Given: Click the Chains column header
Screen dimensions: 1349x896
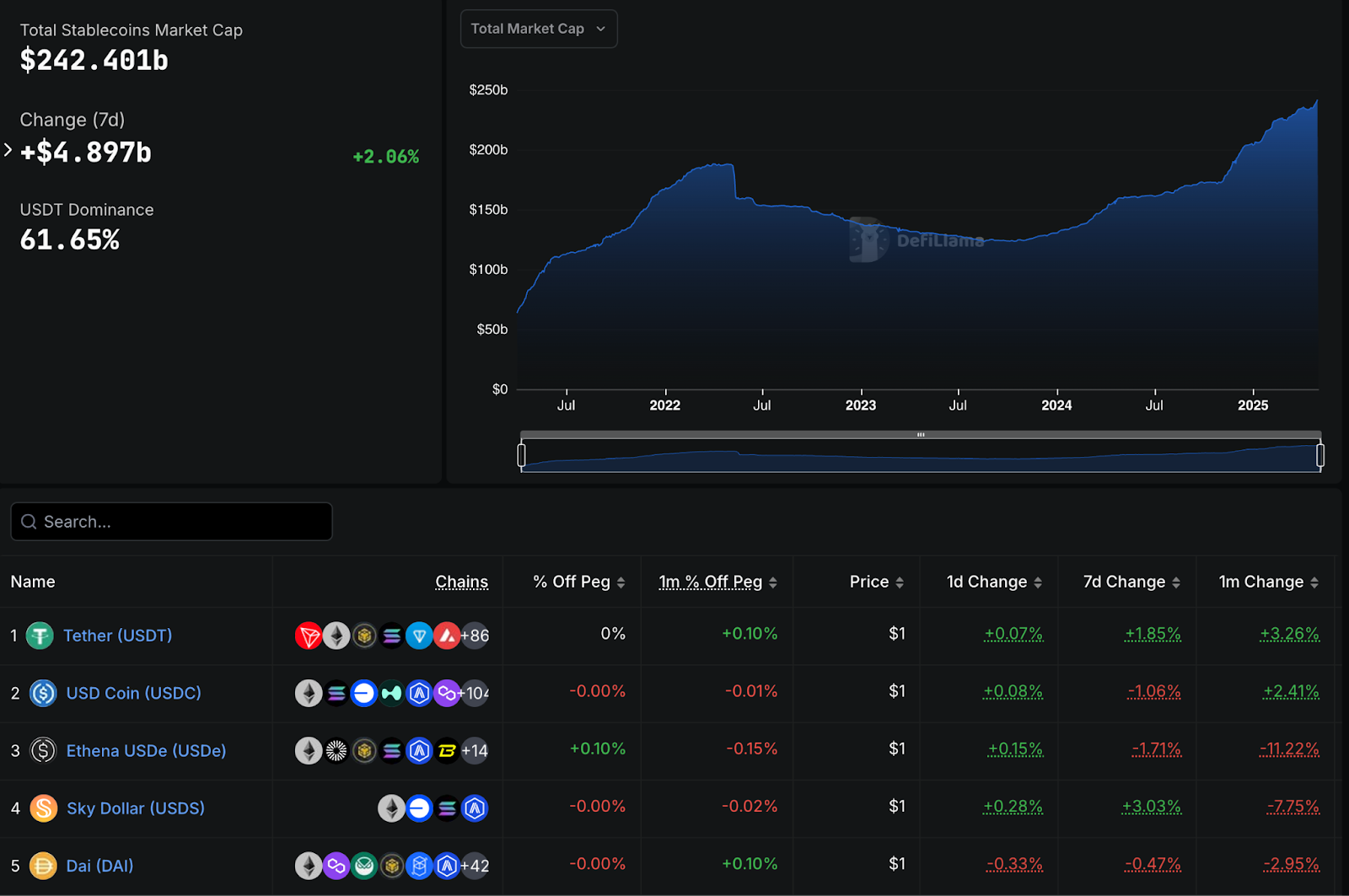Looking at the screenshot, I should [461, 582].
